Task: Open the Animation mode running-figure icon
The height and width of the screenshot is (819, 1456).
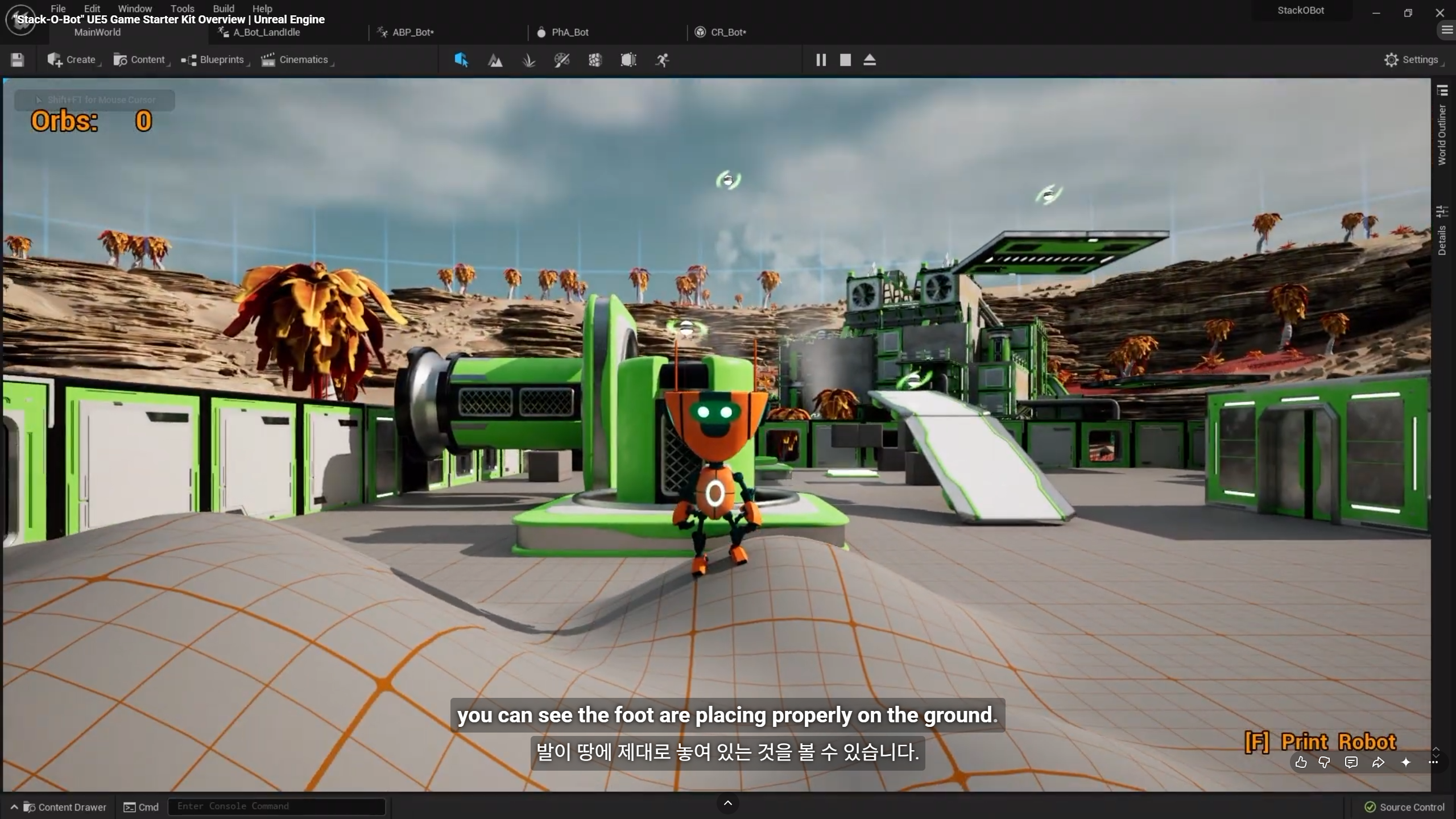Action: coord(662,60)
